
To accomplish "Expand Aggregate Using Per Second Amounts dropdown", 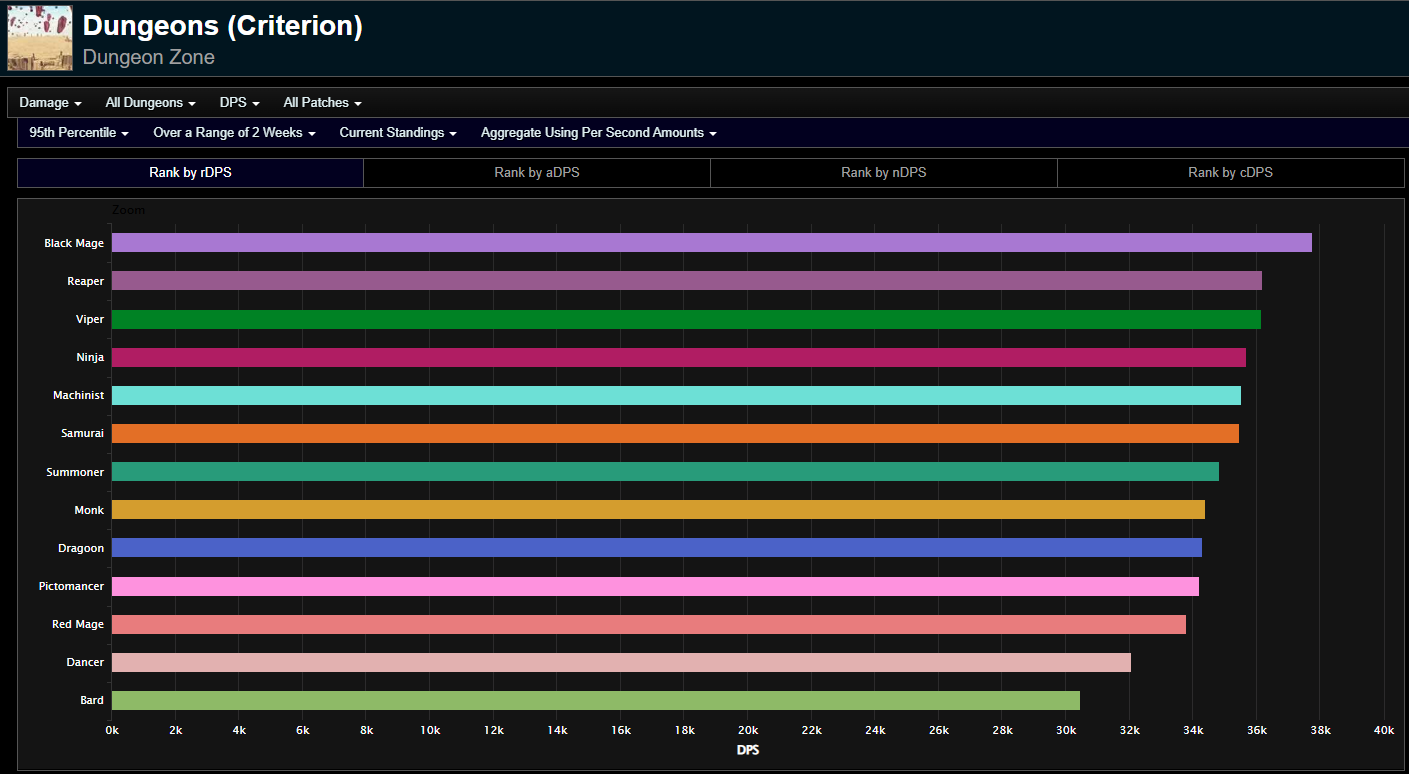I will click(599, 133).
